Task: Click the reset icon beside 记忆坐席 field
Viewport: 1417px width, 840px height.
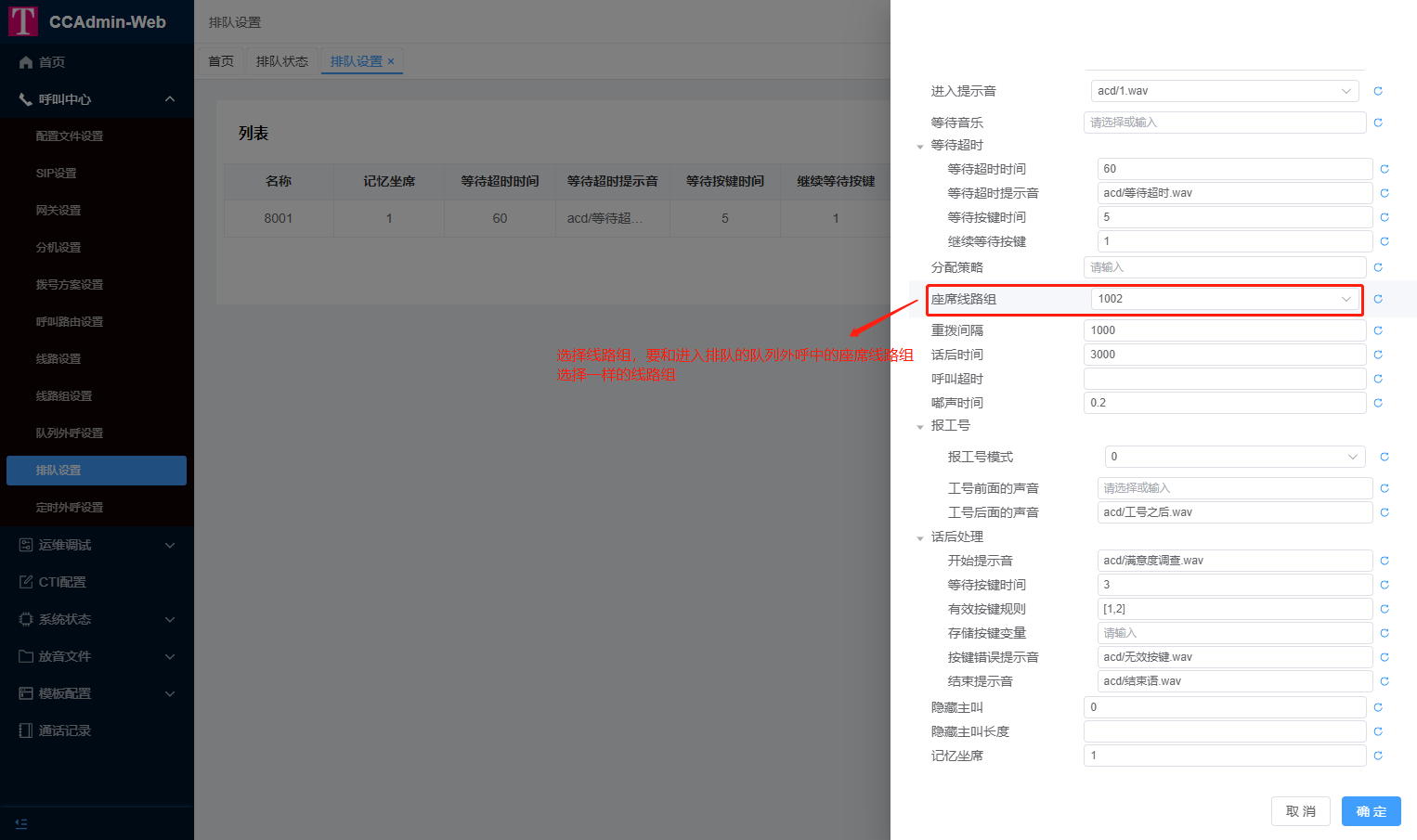Action: [x=1378, y=756]
